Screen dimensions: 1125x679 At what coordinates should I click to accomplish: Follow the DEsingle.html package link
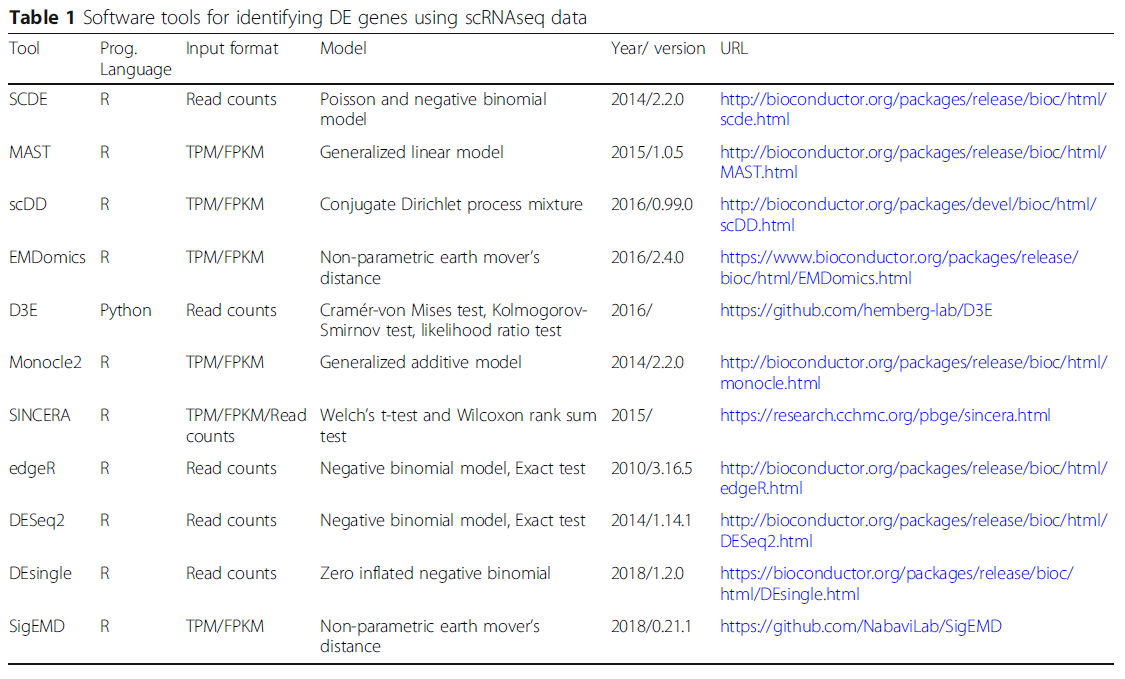(x=897, y=584)
